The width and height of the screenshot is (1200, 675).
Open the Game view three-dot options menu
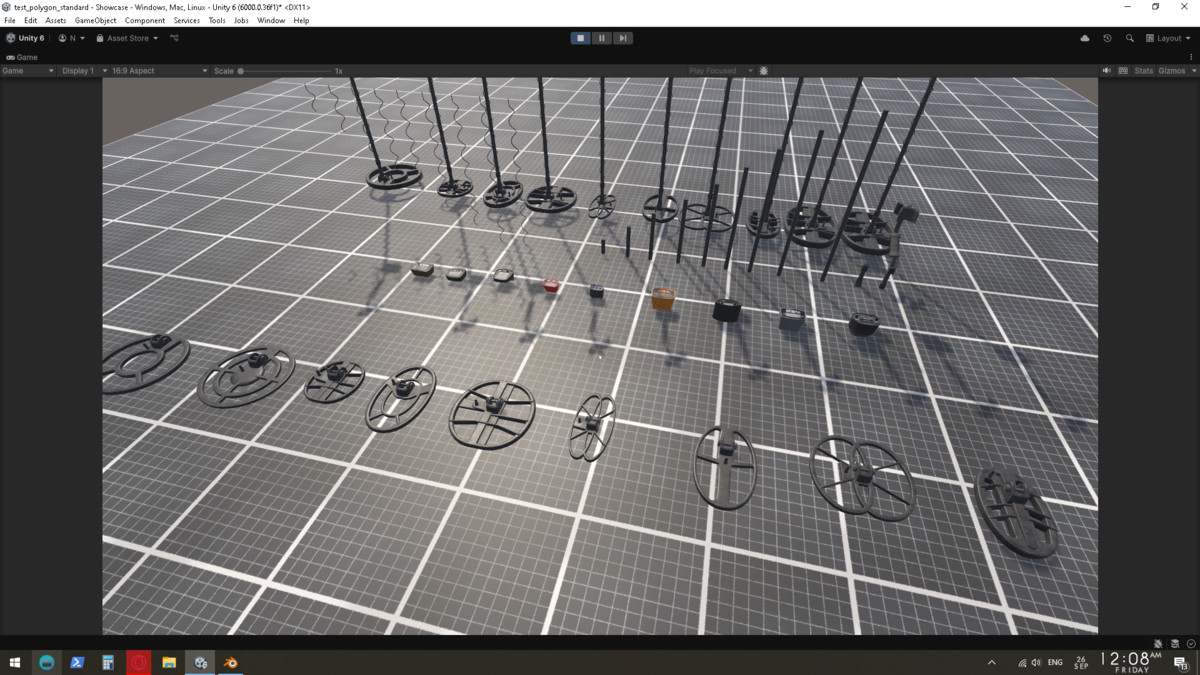tap(1191, 57)
